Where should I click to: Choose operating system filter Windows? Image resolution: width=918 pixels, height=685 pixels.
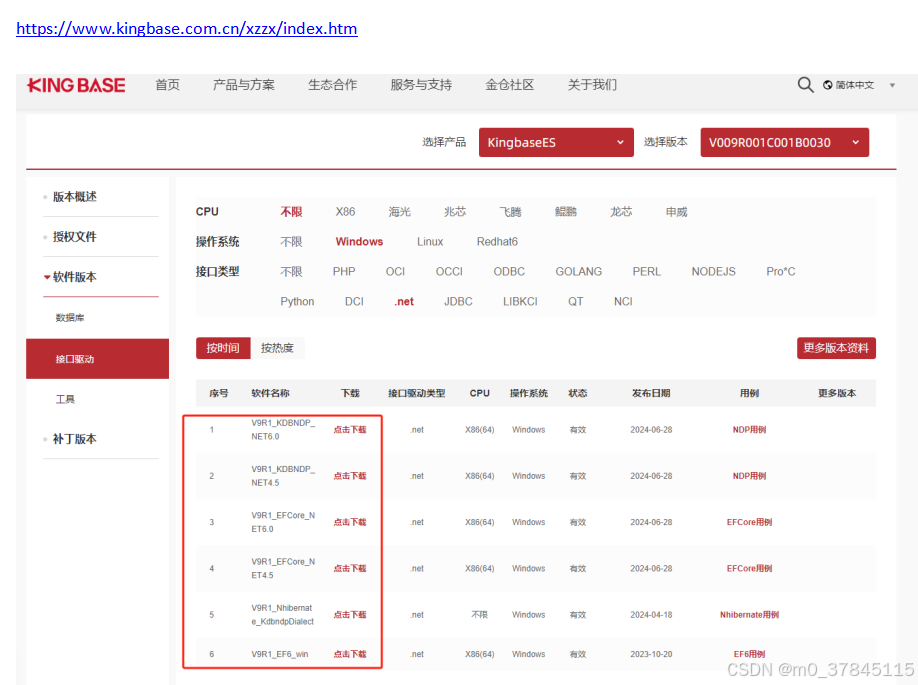click(x=359, y=242)
